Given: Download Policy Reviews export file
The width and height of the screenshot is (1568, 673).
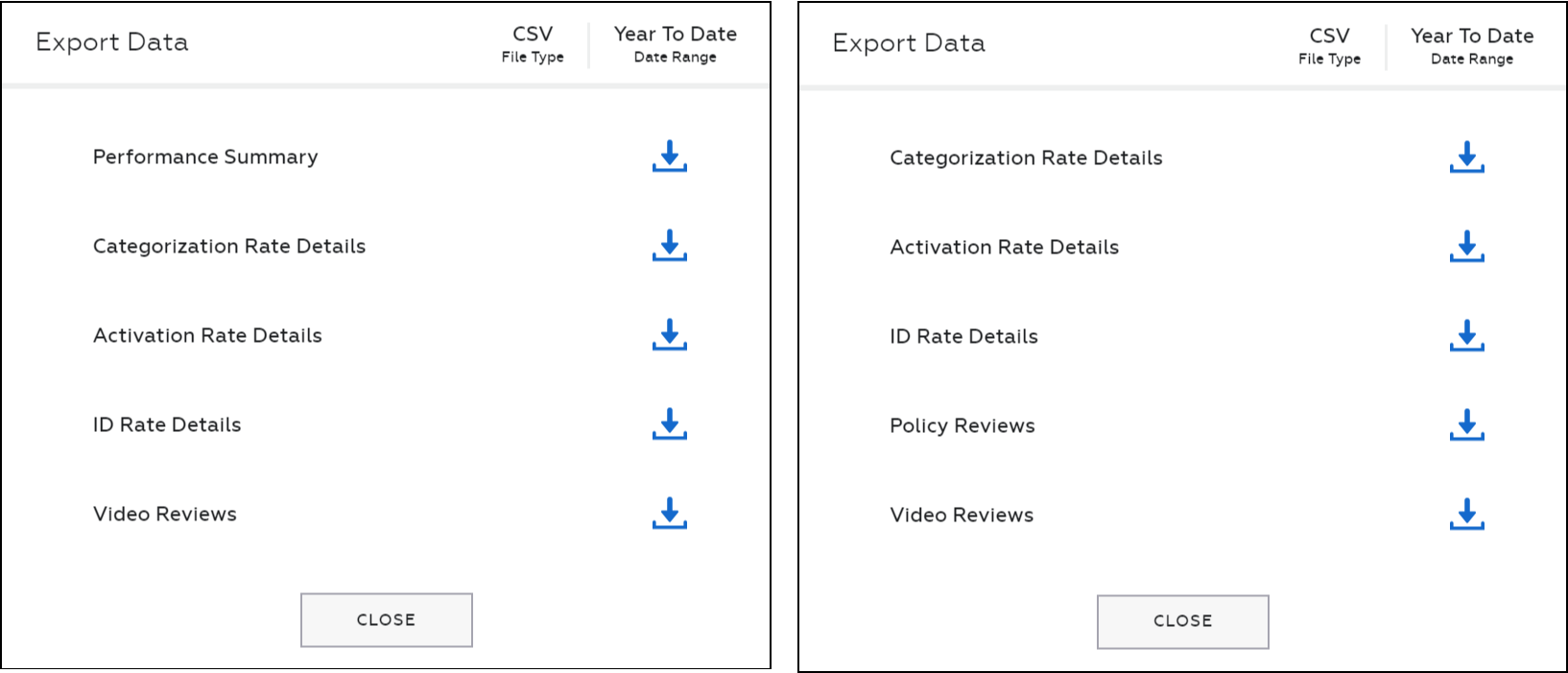Looking at the screenshot, I should click(1465, 425).
